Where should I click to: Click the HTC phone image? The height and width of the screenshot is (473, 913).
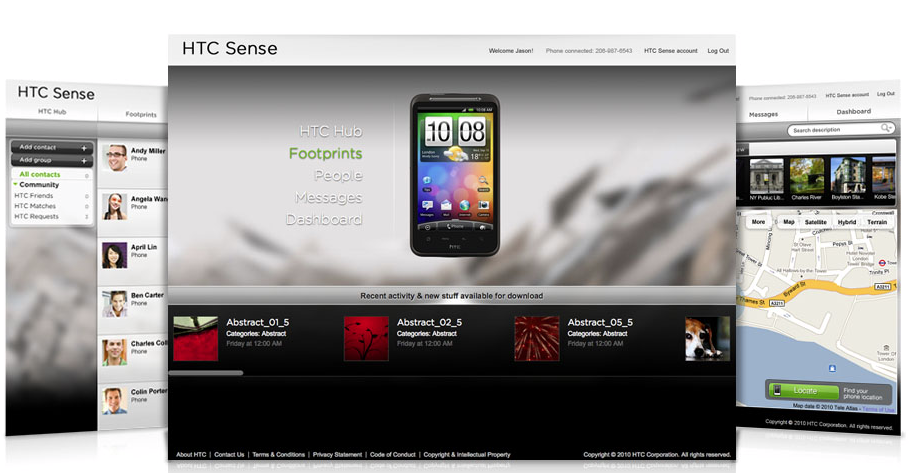[455, 175]
